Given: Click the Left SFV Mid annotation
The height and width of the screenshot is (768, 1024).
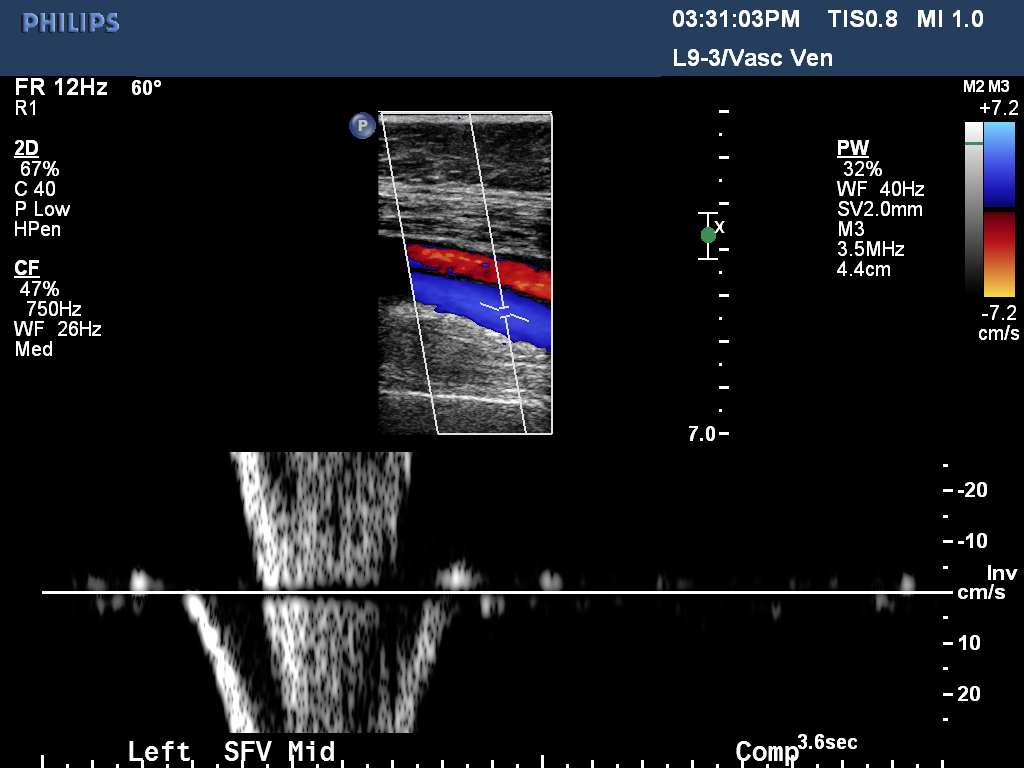Looking at the screenshot, I should point(231,751).
